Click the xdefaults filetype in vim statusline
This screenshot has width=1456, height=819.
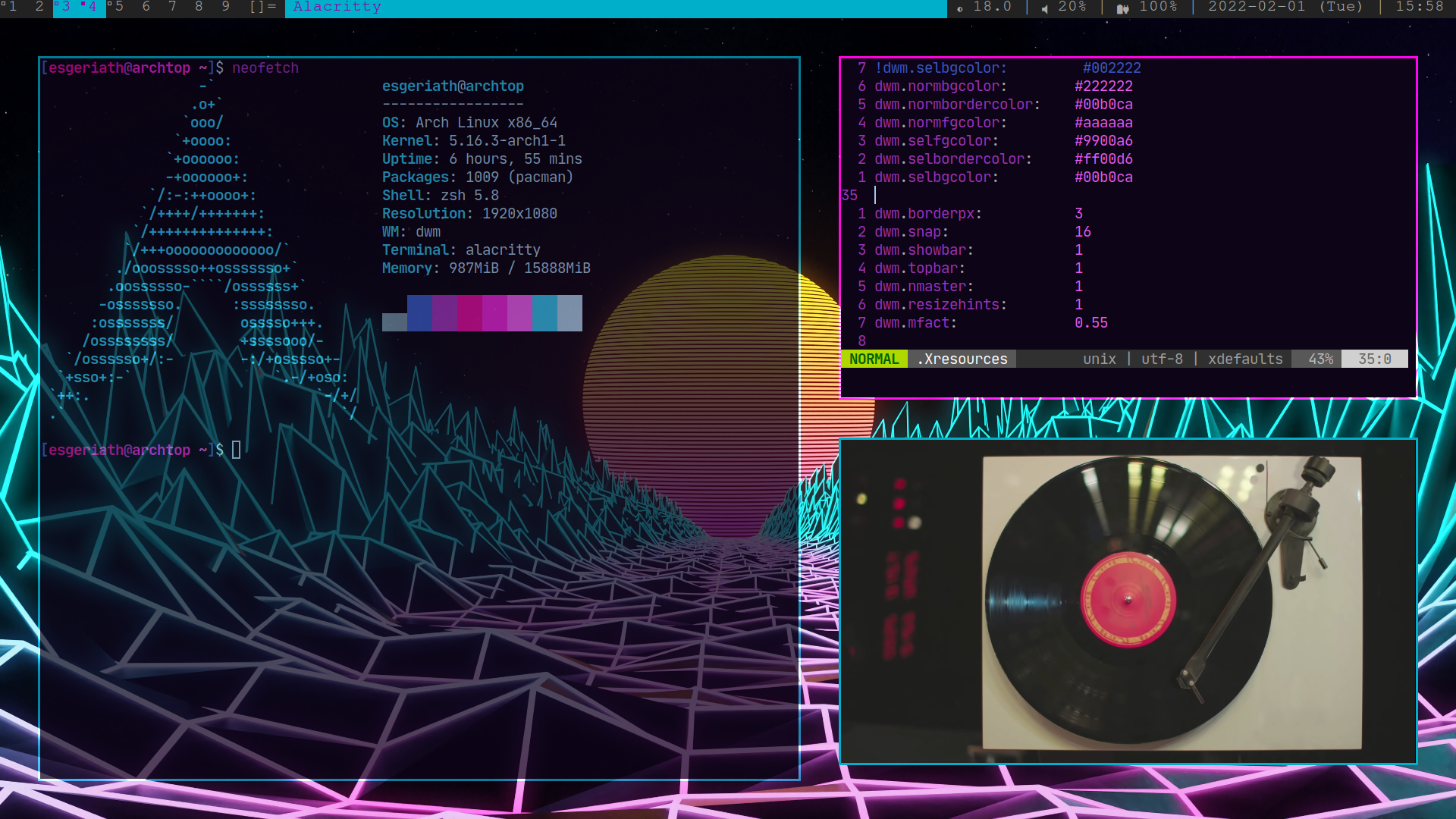tap(1245, 359)
